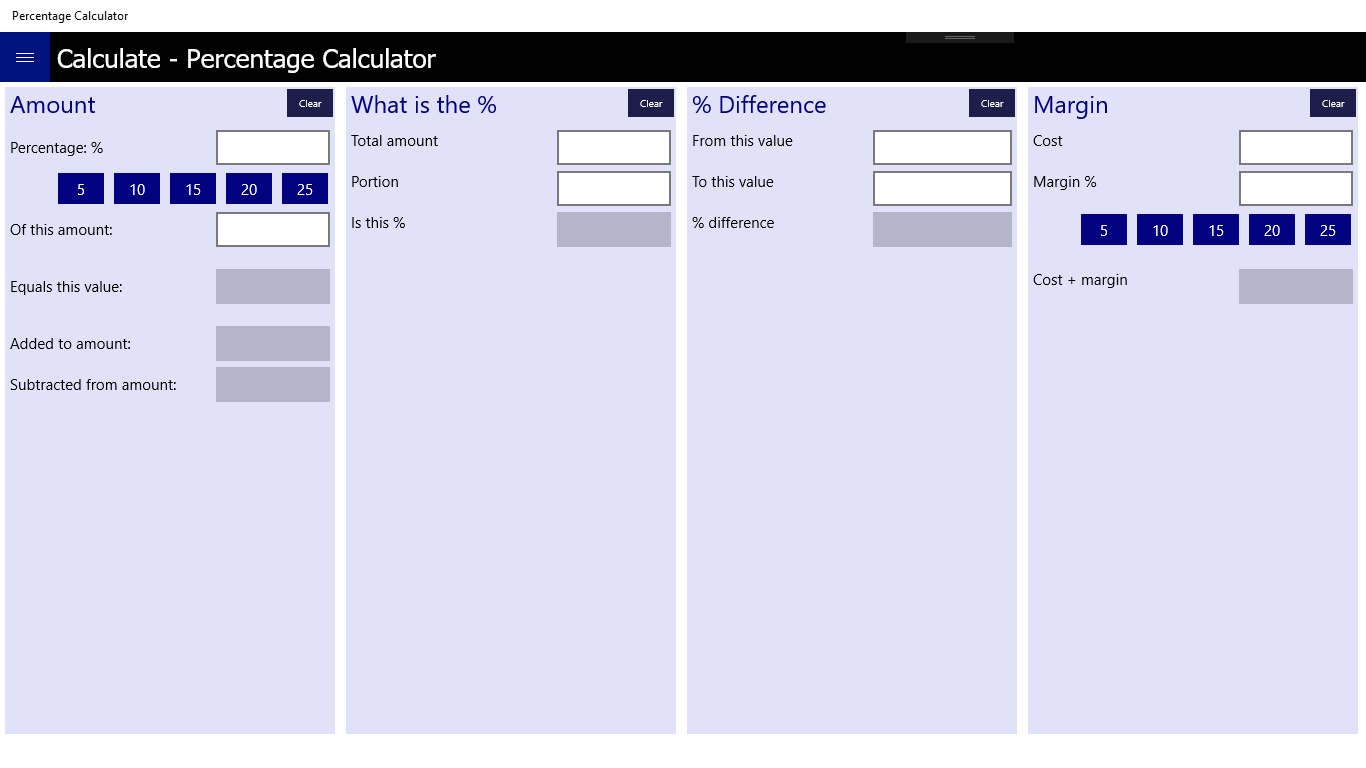Viewport: 1366px width, 768px height.
Task: Click the title bar drag handle
Action: [x=960, y=38]
